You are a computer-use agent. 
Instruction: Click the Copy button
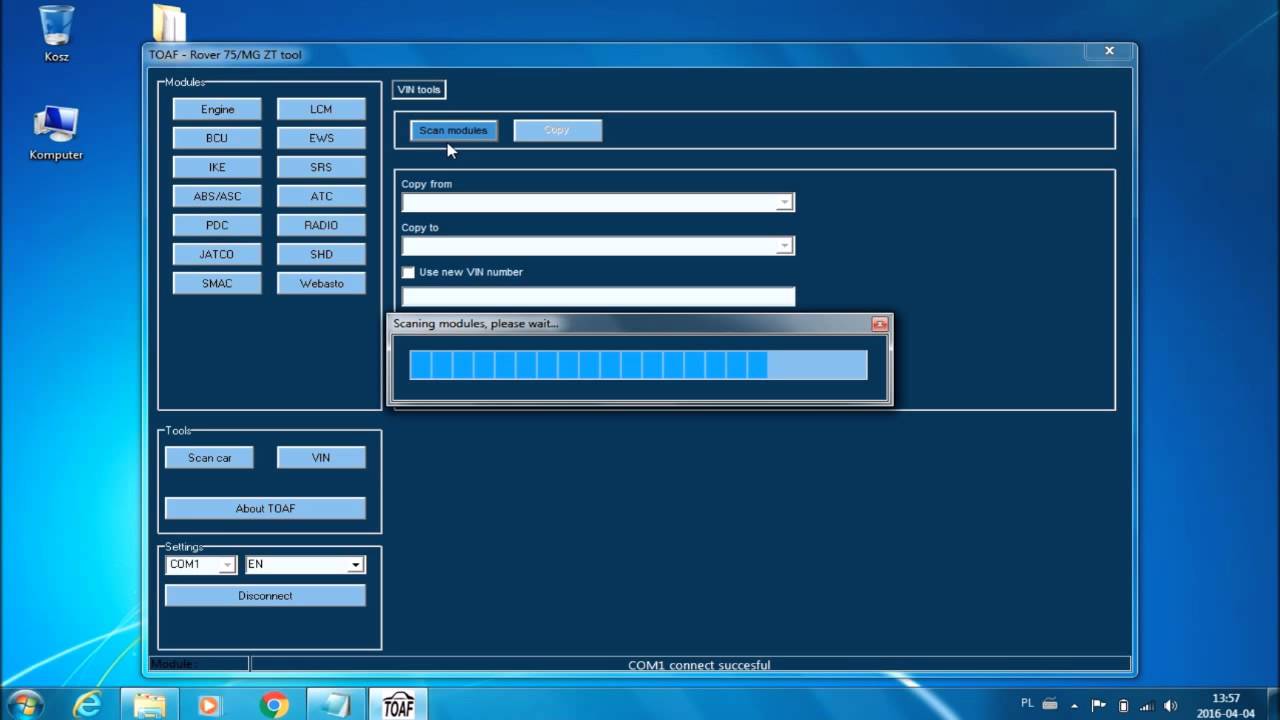(x=557, y=130)
